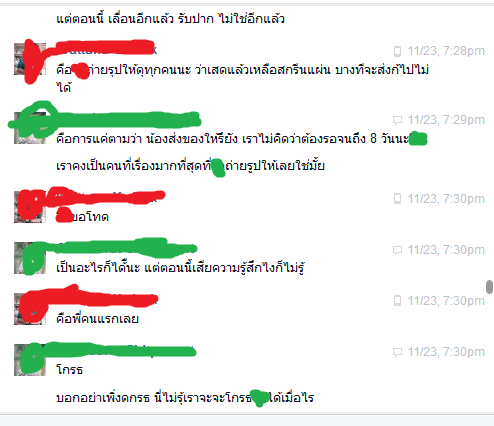Click the chat bubble icon beside 7:29pm timestamp
This screenshot has width=494, height=426.
pyautogui.click(x=397, y=120)
